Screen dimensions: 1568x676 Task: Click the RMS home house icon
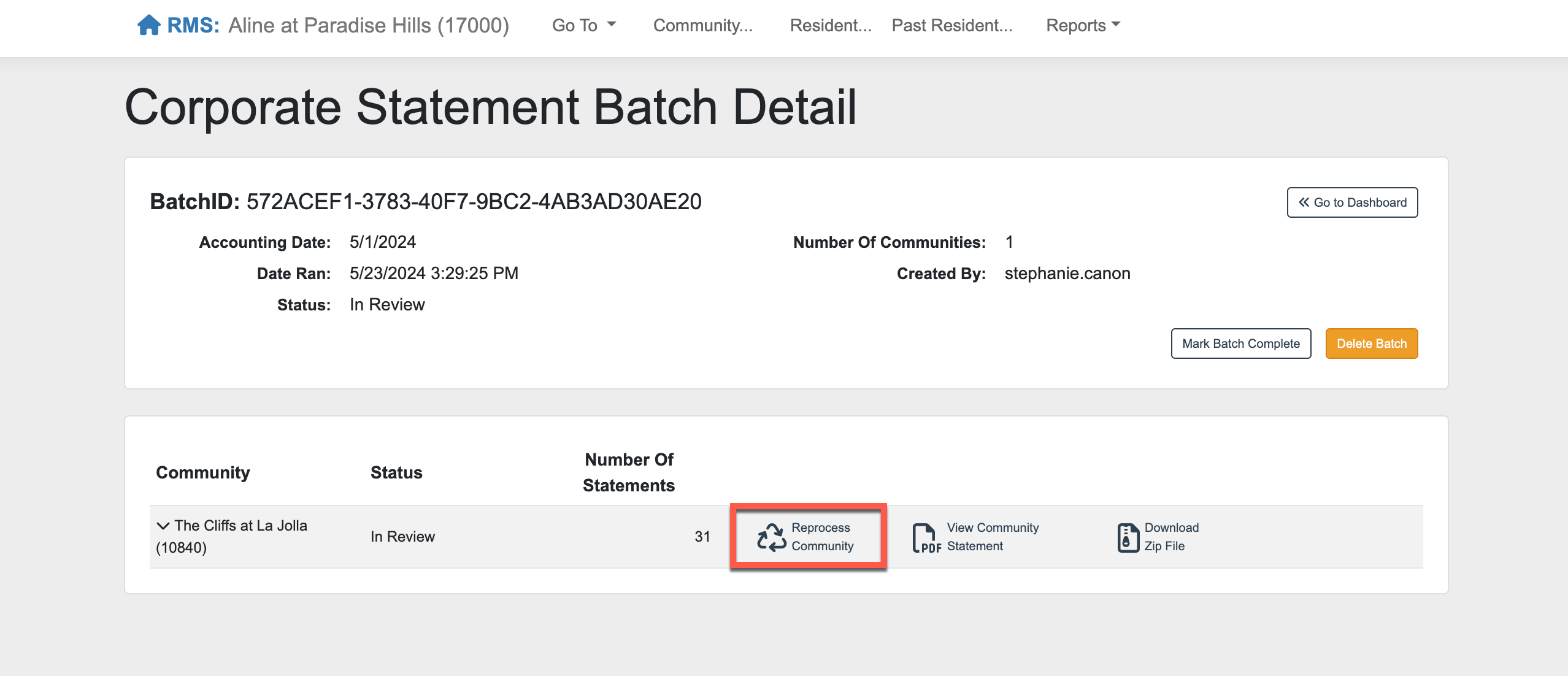(148, 25)
